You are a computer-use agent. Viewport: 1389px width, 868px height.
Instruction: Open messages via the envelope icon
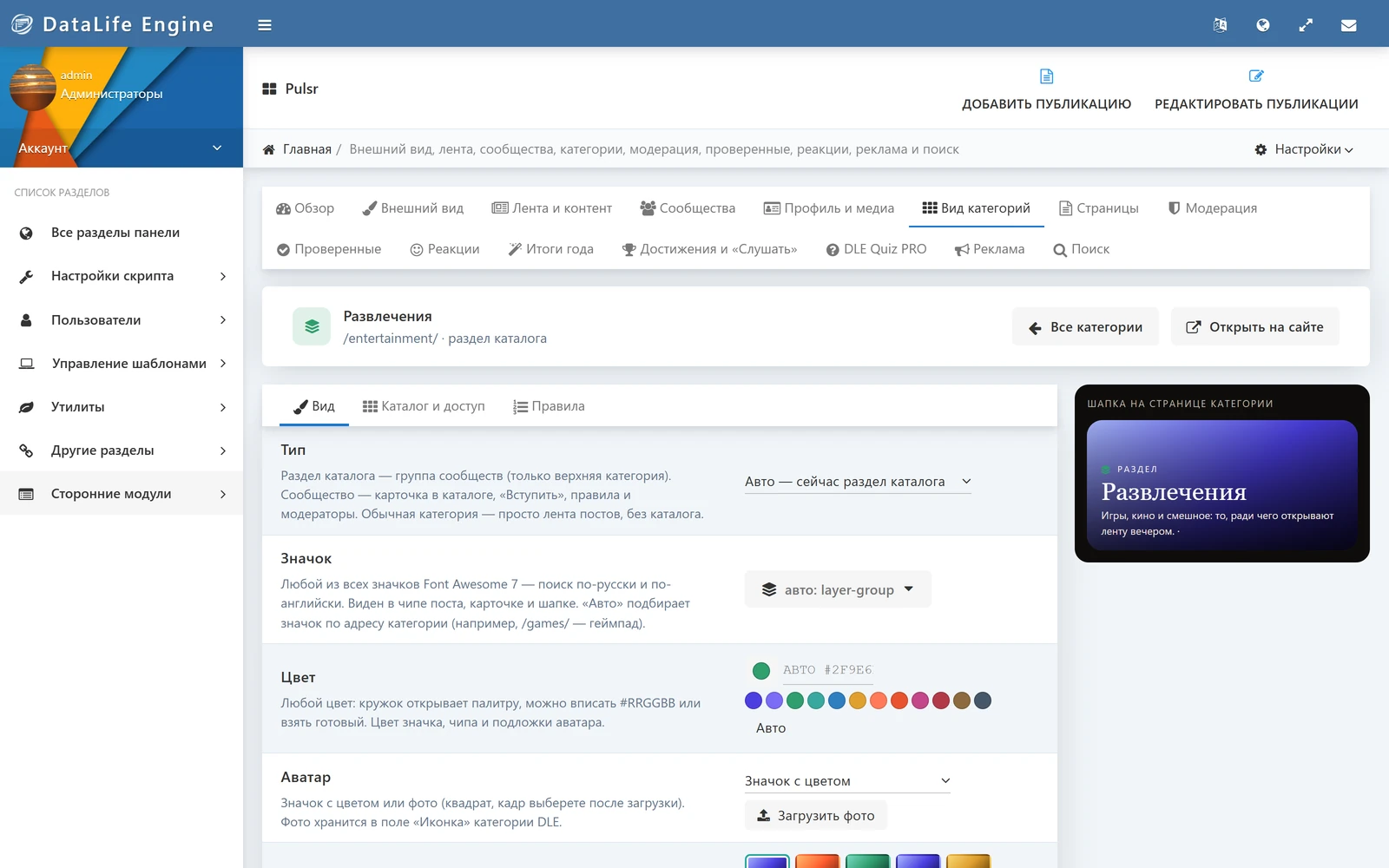pyautogui.click(x=1348, y=25)
